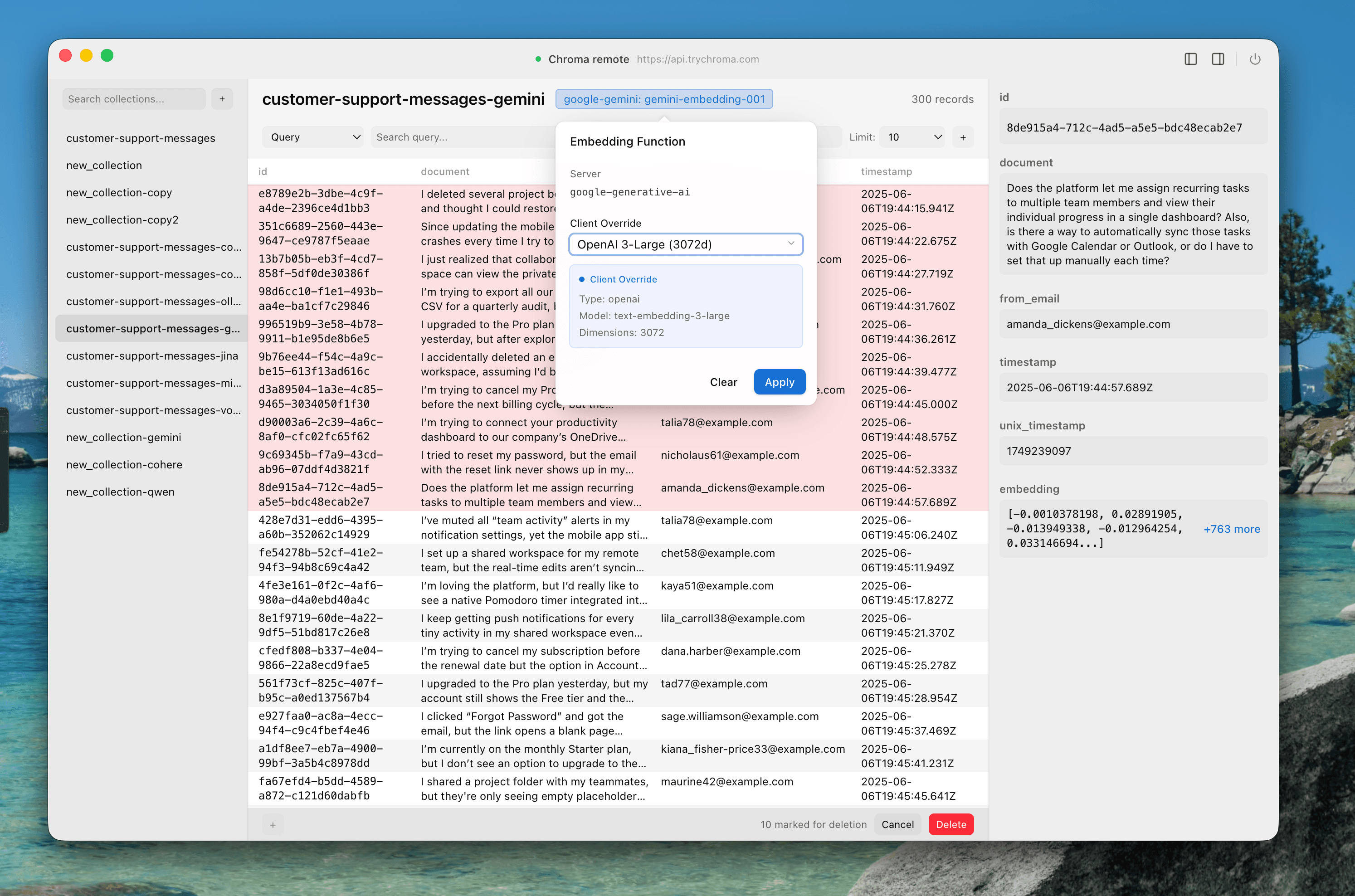The width and height of the screenshot is (1355, 896).
Task: Click the plus icon next to Limit
Action: coord(963,137)
